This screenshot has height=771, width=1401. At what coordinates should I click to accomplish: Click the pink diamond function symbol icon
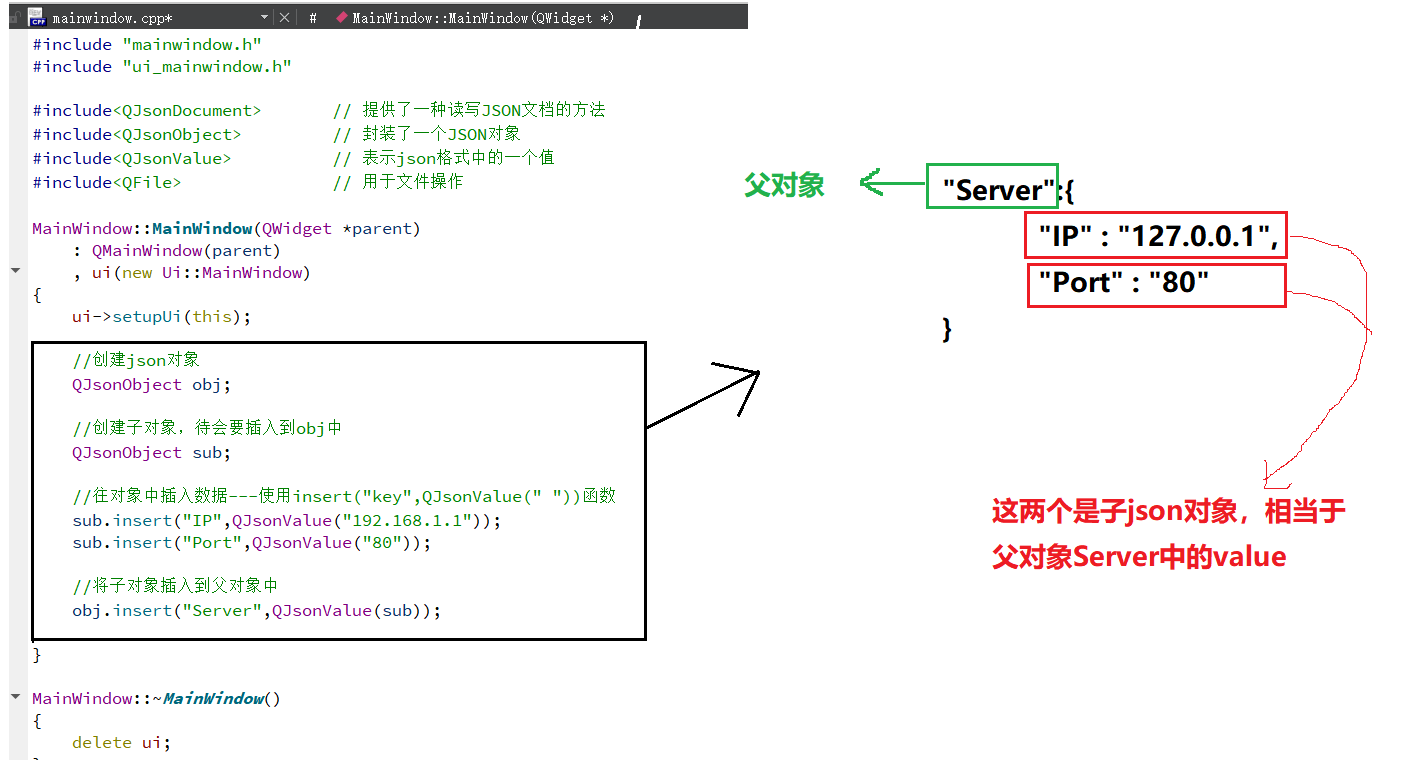342,18
